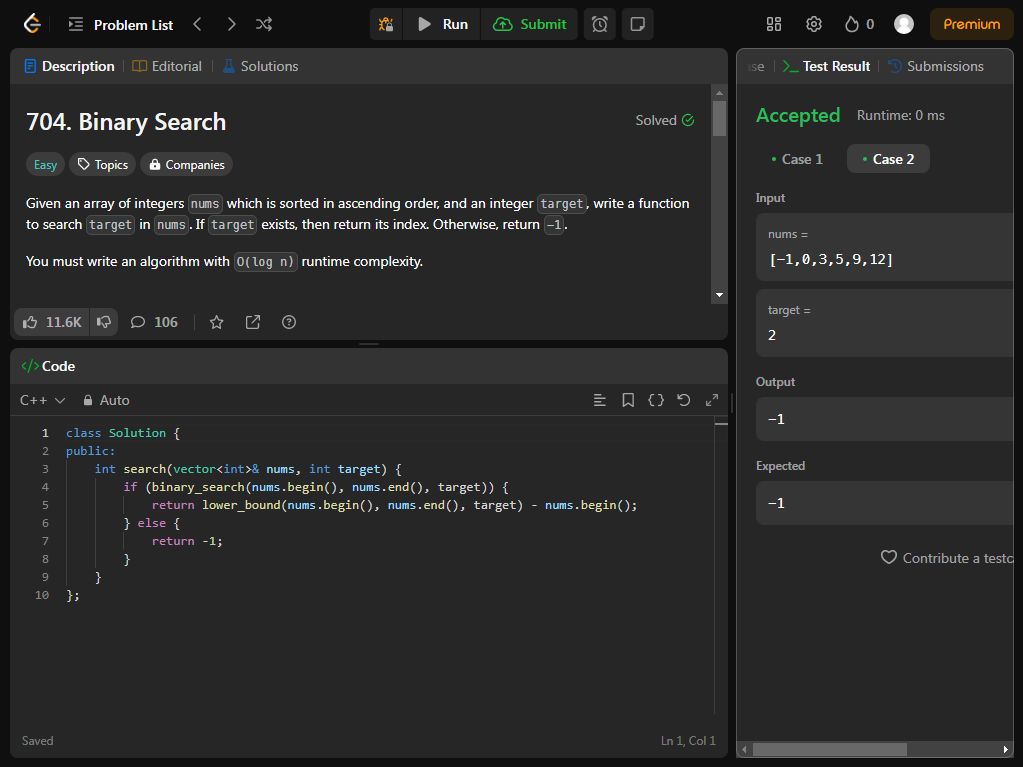This screenshot has width=1023, height=767.
Task: Like the problem thumbs up
Action: coord(52,322)
